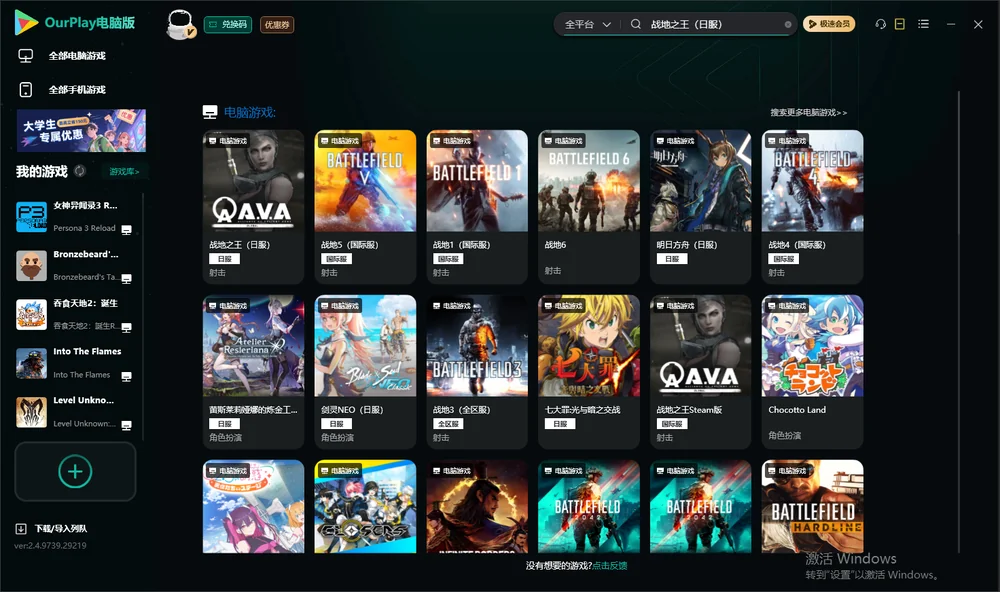Click the game list vertical scrollbar
Screen dimensions: 1000x592
click(x=959, y=322)
